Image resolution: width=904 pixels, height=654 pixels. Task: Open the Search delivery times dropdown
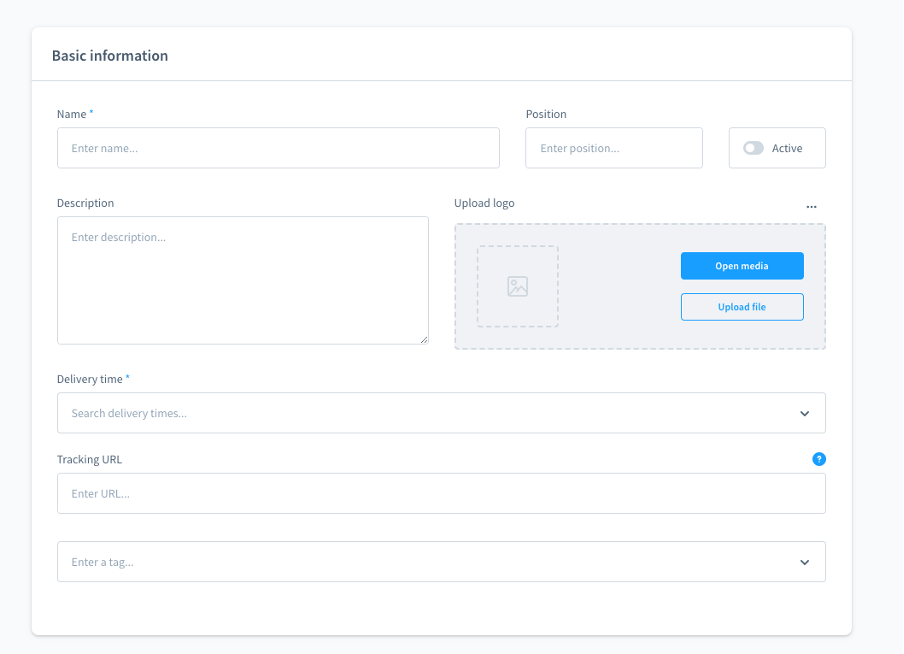pos(441,413)
